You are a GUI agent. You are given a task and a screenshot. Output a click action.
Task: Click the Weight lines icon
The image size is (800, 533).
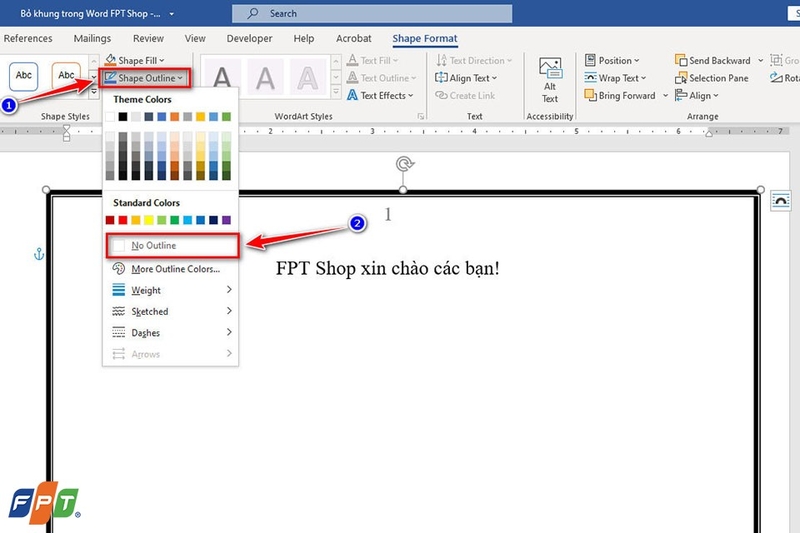coord(118,290)
